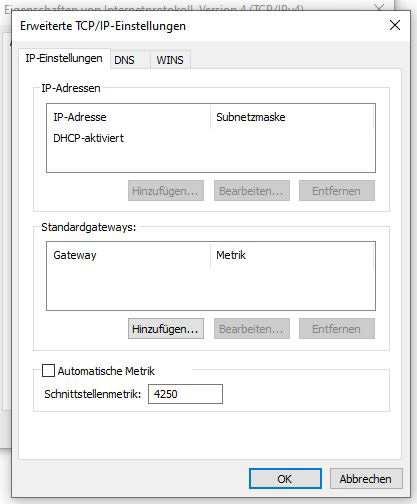Screen dimensions: 417x504
Task: Click Hinzufügen under IP-Adressen
Action: (166, 191)
